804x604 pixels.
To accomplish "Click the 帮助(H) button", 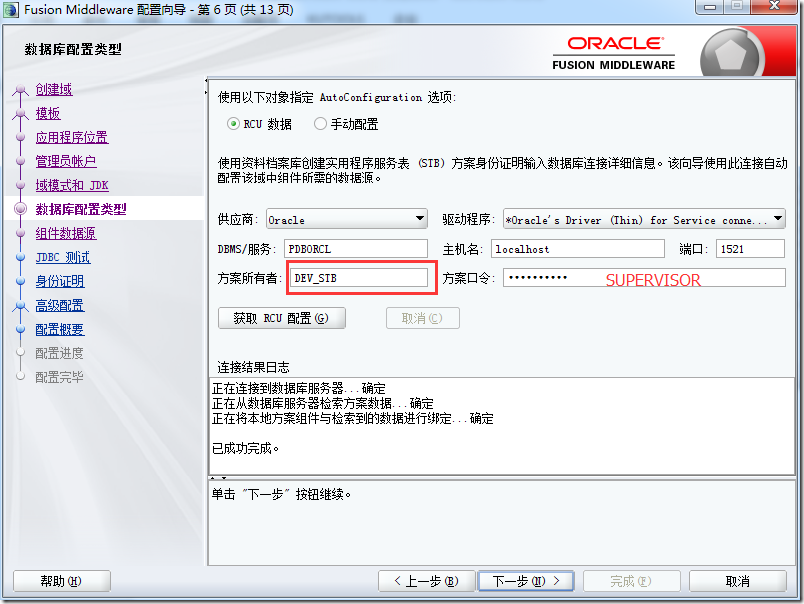I will [62, 581].
